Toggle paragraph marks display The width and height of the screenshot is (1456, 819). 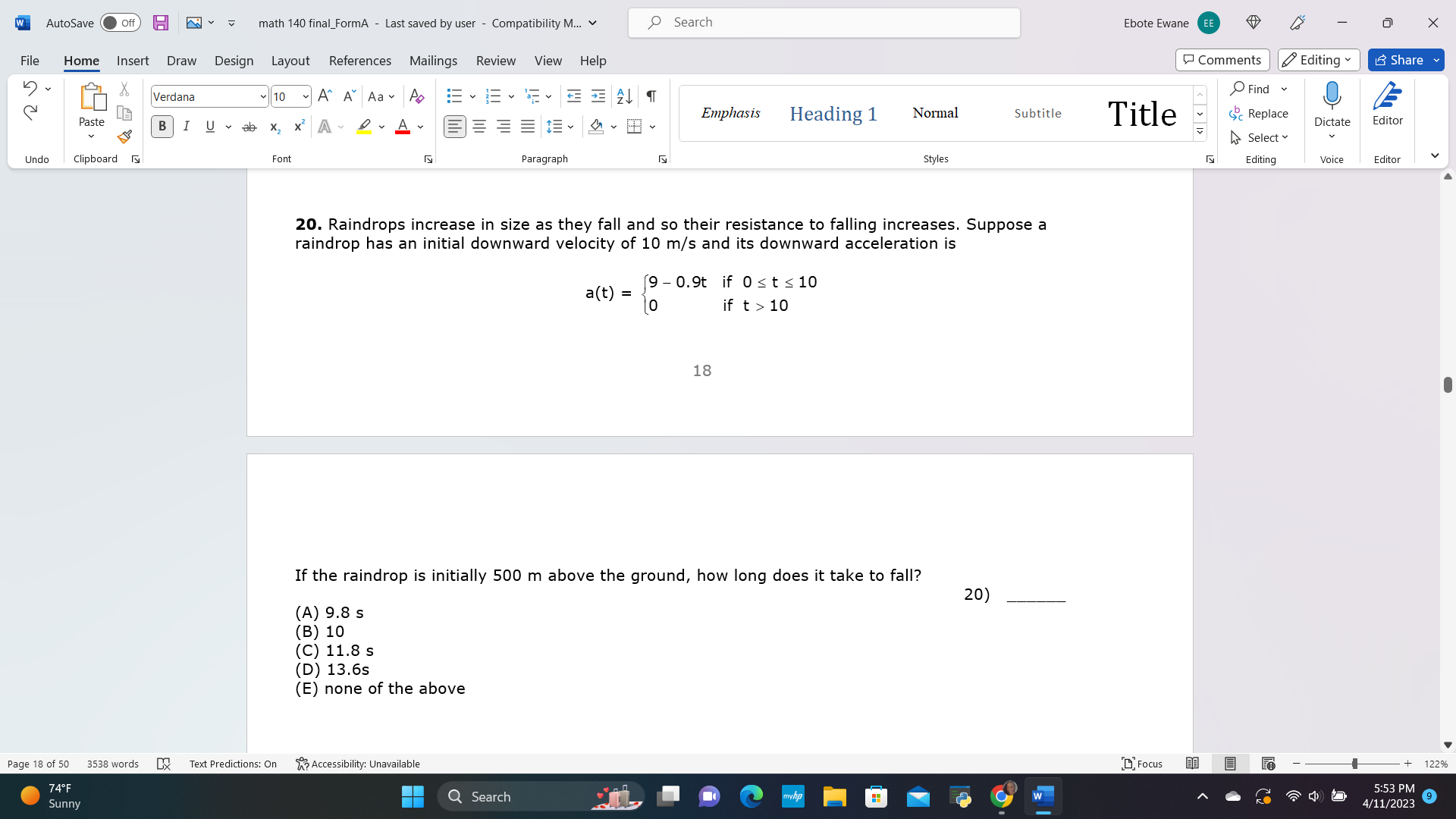click(650, 96)
